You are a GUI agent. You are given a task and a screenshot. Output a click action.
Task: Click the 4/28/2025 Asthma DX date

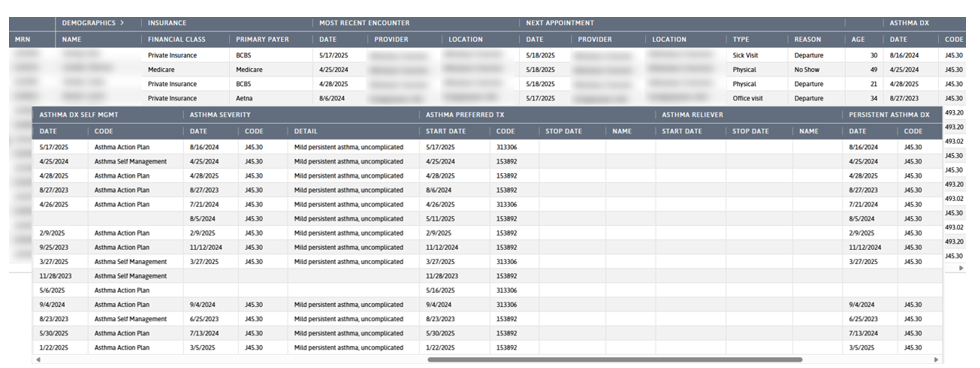coord(904,84)
